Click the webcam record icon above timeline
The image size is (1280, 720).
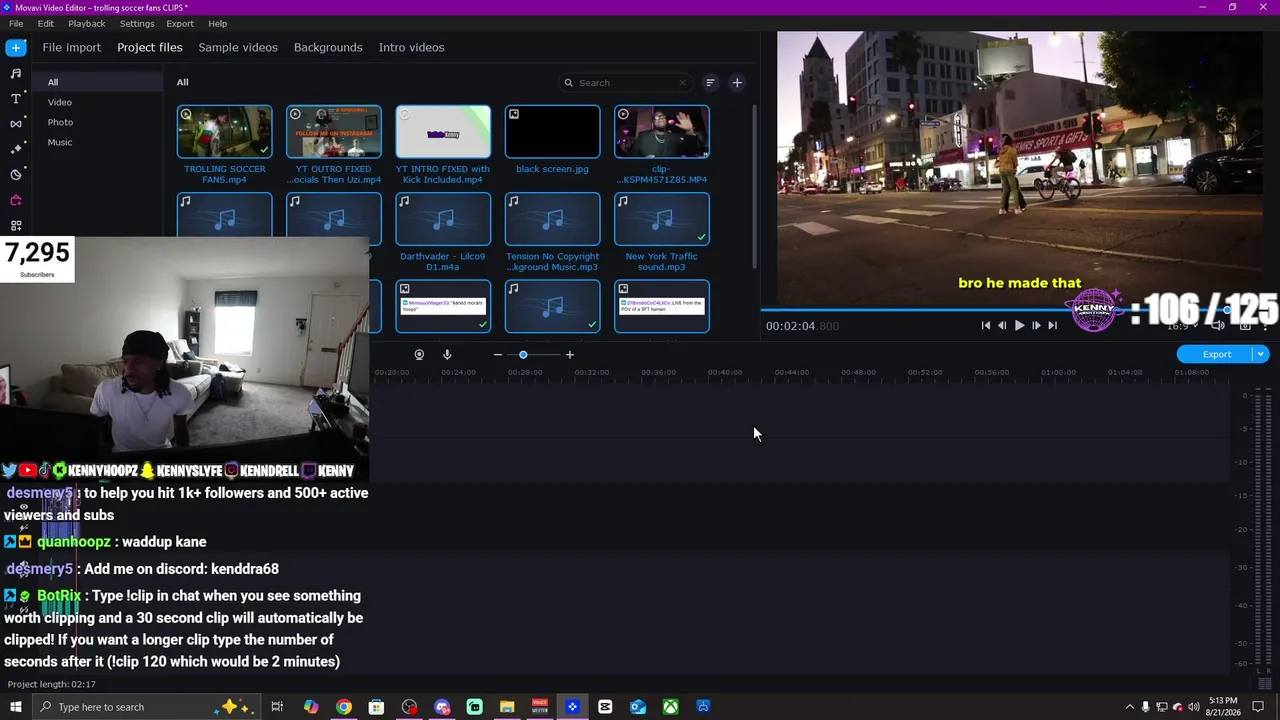pyautogui.click(x=419, y=355)
